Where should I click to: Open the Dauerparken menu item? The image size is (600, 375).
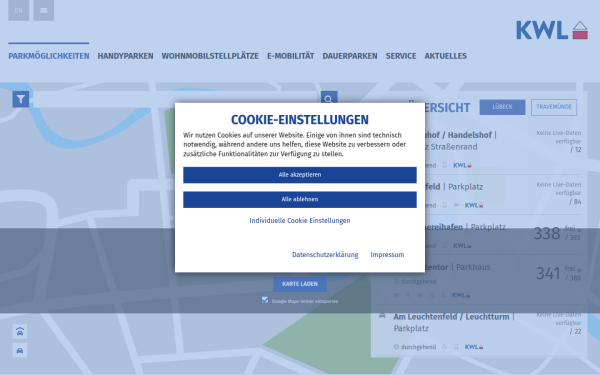click(x=350, y=56)
